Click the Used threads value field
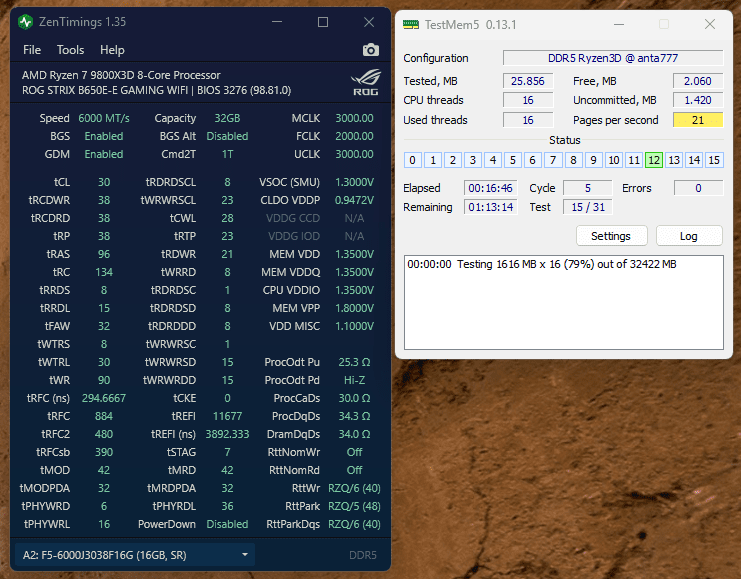Viewport: 741px width, 579px height. (528, 120)
